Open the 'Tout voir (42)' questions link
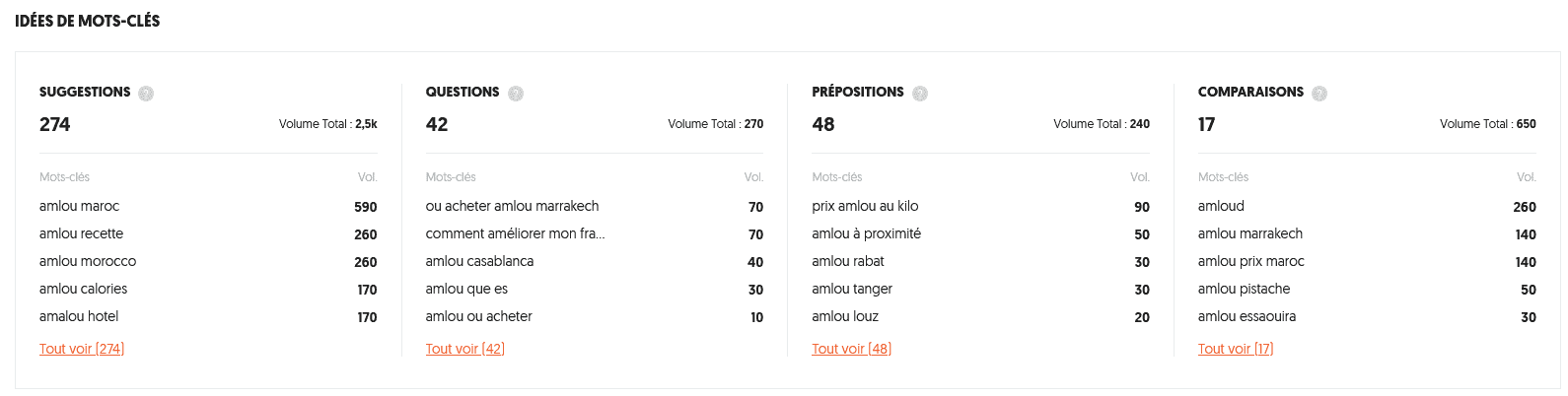This screenshot has width=1568, height=396. (464, 349)
